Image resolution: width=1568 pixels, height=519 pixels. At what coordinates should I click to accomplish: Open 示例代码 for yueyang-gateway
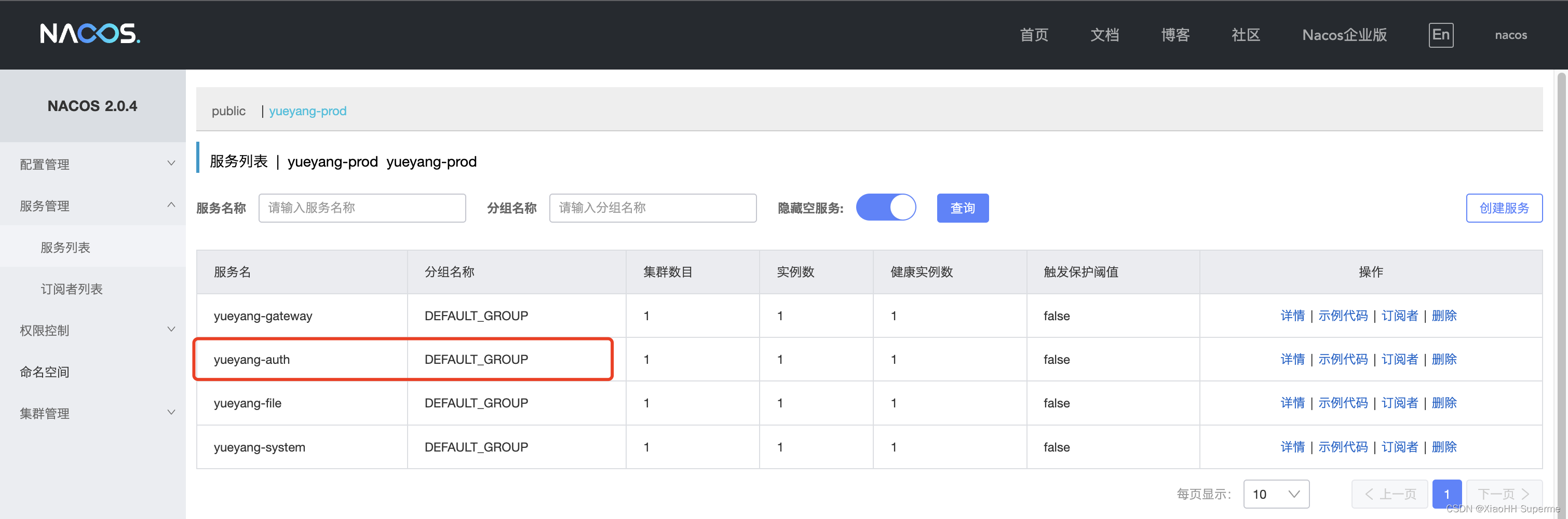[x=1343, y=315]
